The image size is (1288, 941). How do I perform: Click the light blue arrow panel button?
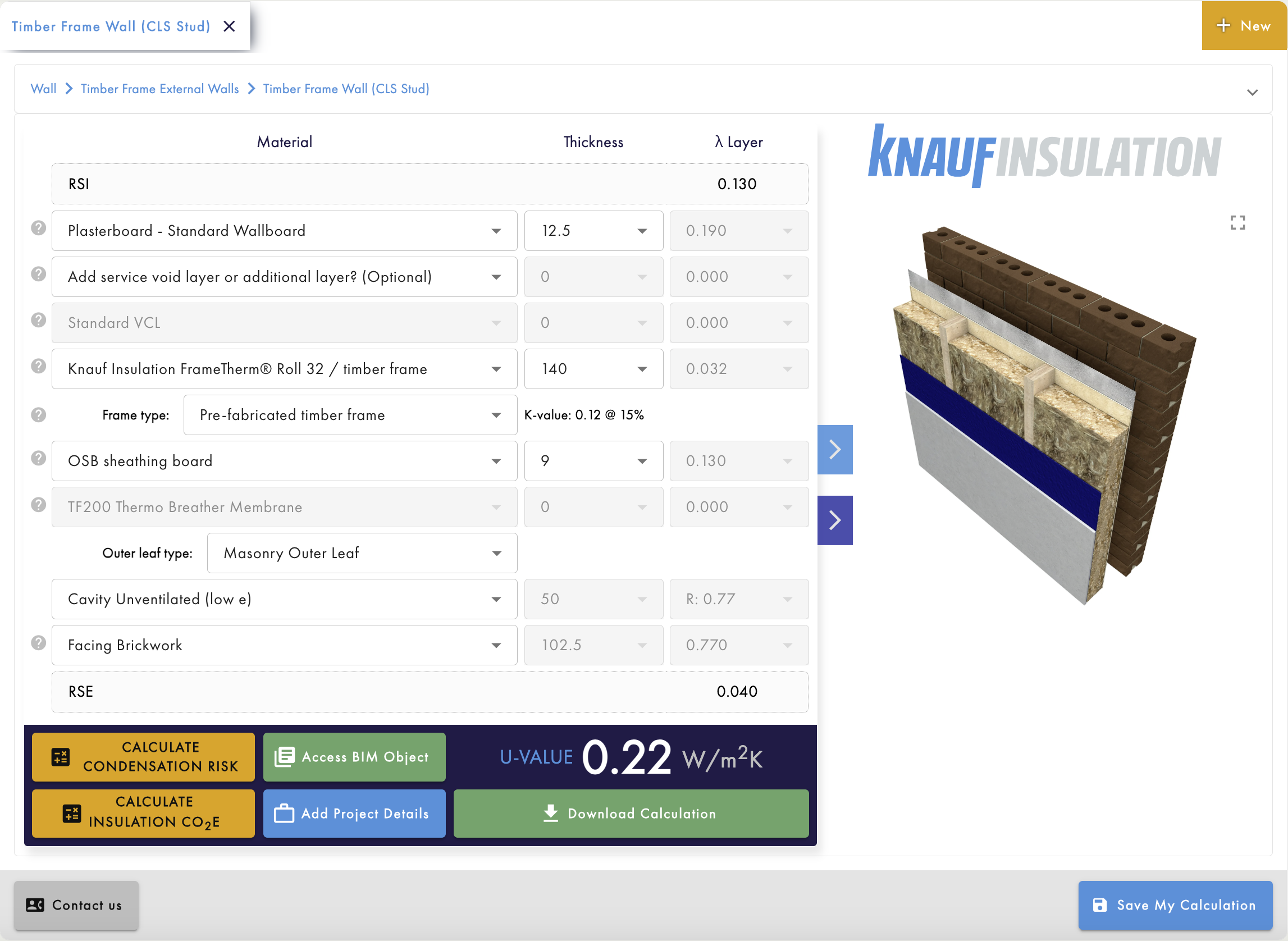834,450
